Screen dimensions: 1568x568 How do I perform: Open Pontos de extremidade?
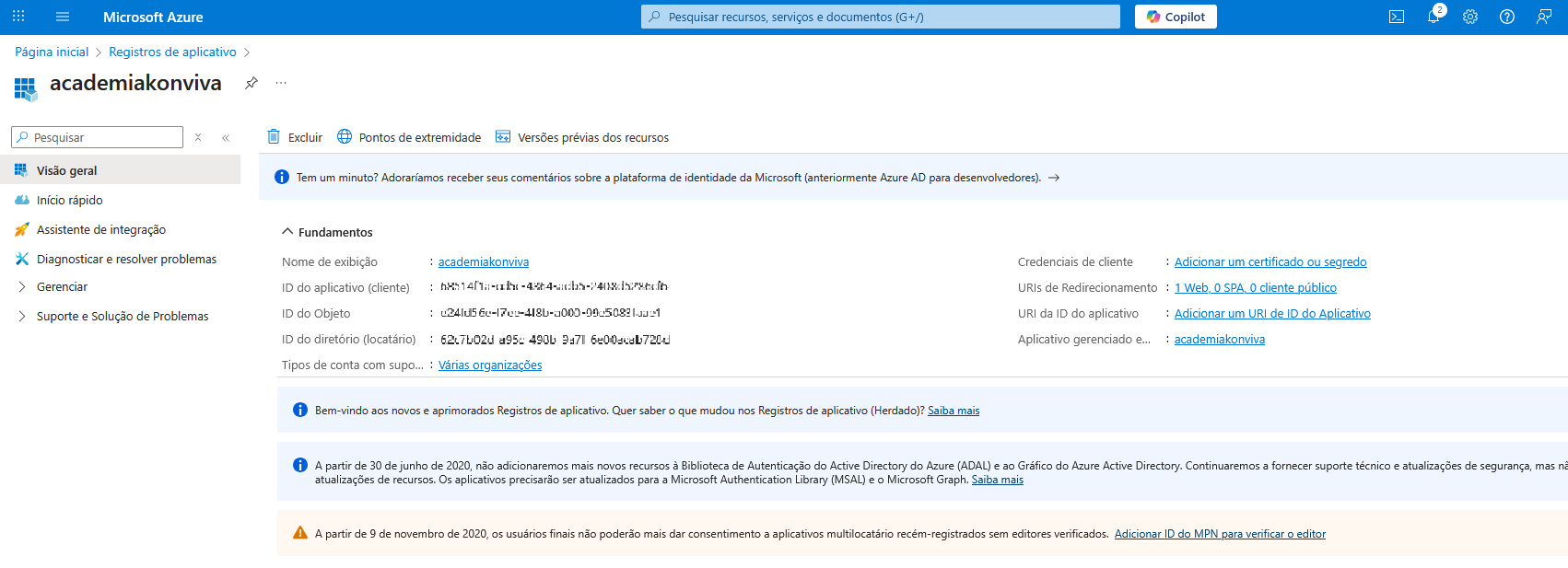[409, 137]
